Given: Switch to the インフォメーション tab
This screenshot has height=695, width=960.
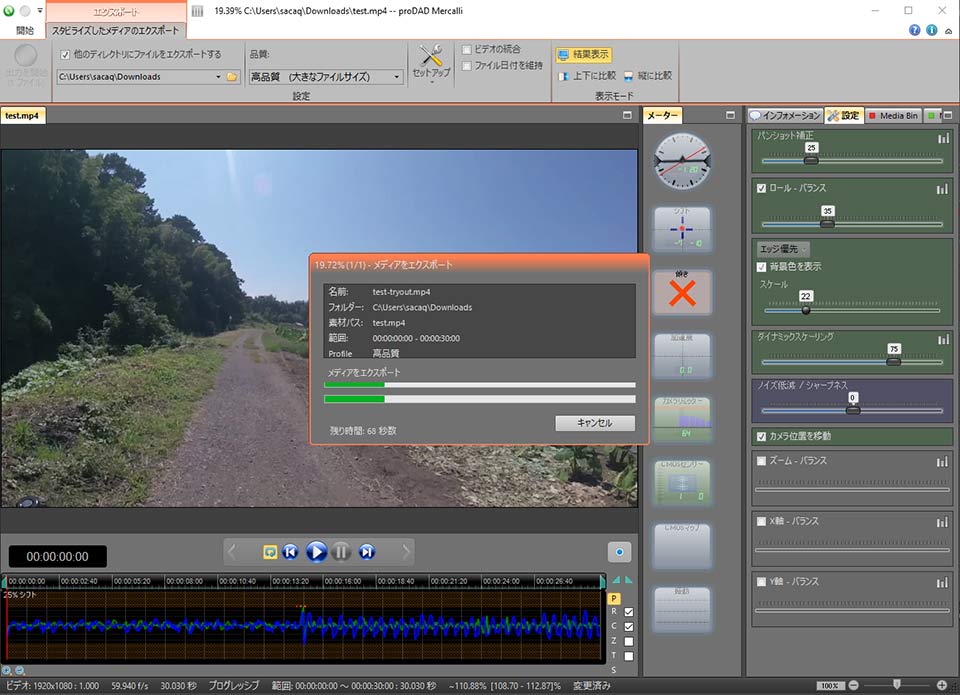Looking at the screenshot, I should pyautogui.click(x=785, y=115).
